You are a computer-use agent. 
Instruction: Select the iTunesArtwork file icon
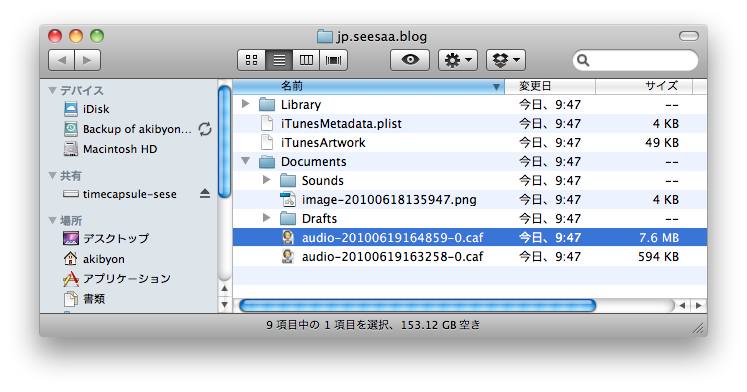tap(267, 142)
